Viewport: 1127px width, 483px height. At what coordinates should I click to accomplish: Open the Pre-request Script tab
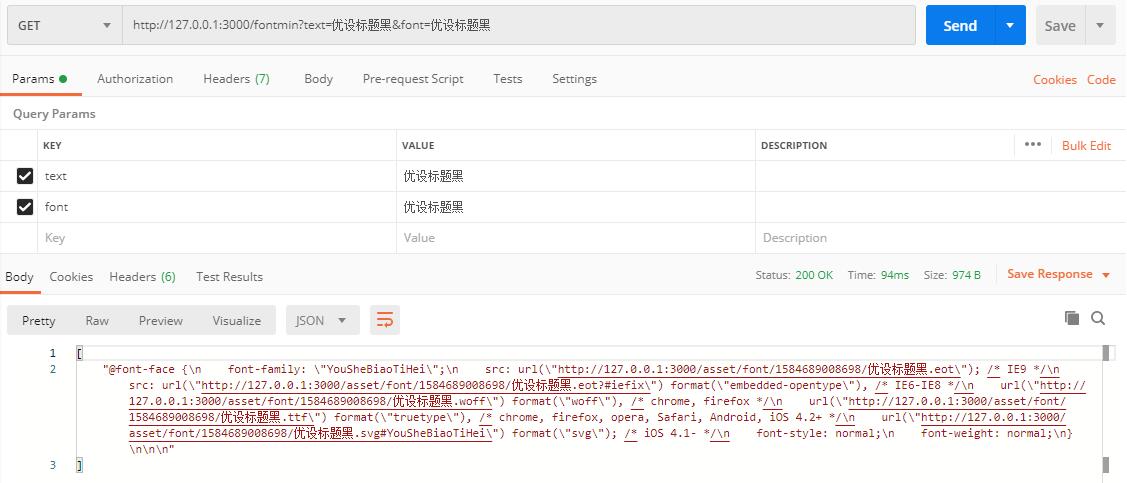tap(413, 79)
